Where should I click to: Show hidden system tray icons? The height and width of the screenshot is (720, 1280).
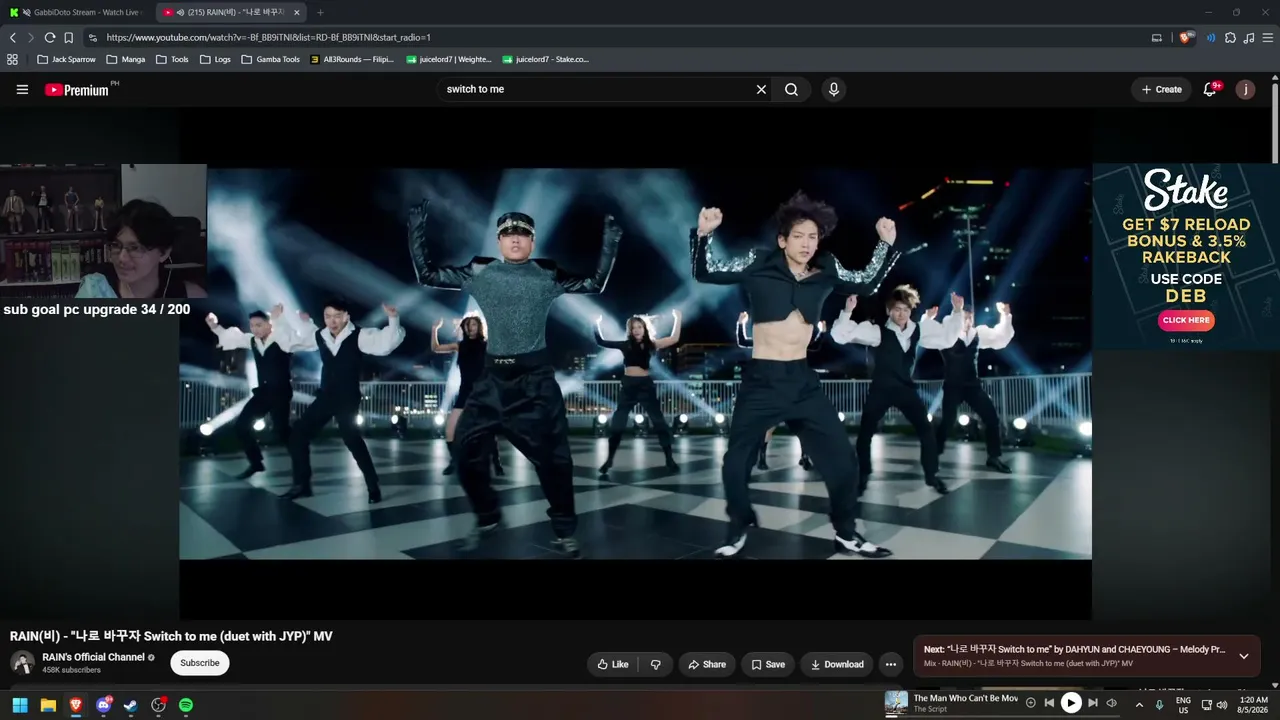coord(1138,705)
